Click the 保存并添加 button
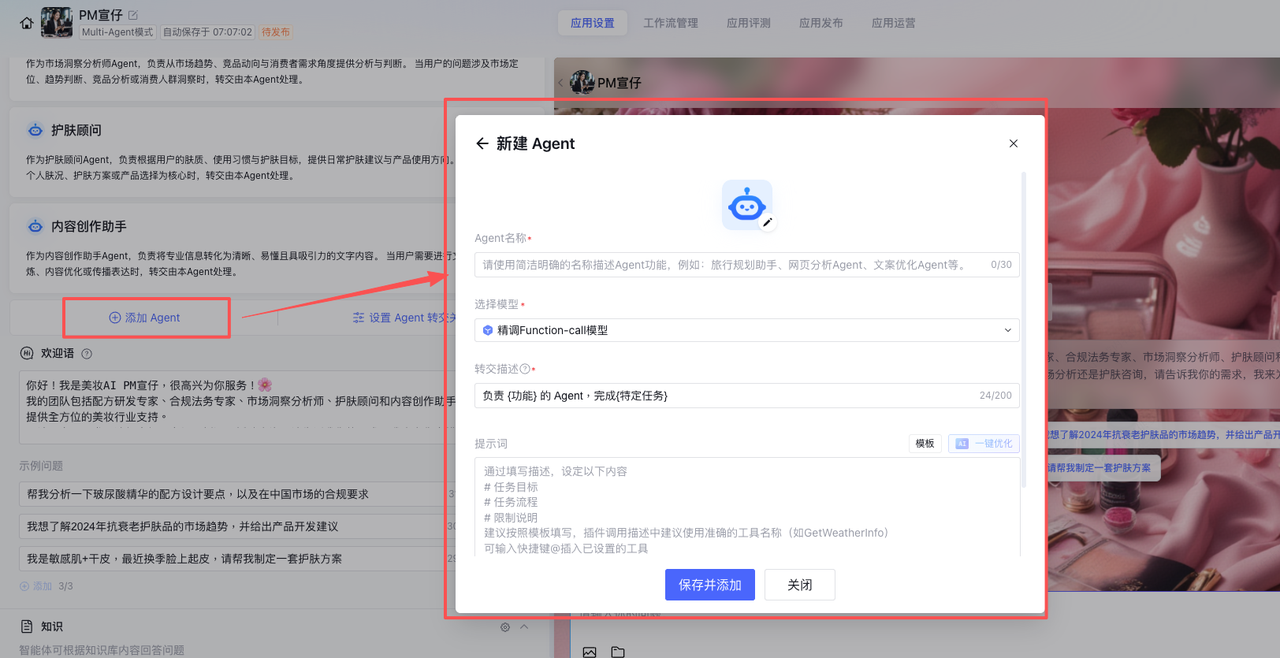1280x658 pixels. pyautogui.click(x=709, y=585)
